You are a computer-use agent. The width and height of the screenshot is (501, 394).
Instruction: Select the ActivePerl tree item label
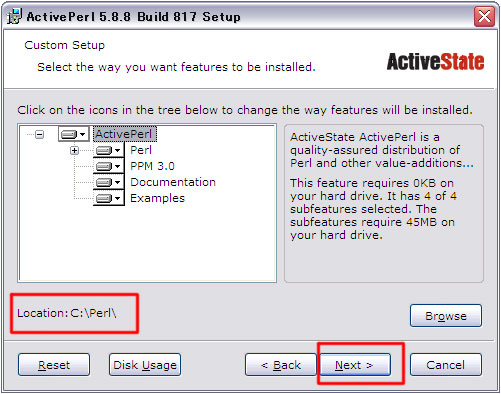tap(124, 134)
